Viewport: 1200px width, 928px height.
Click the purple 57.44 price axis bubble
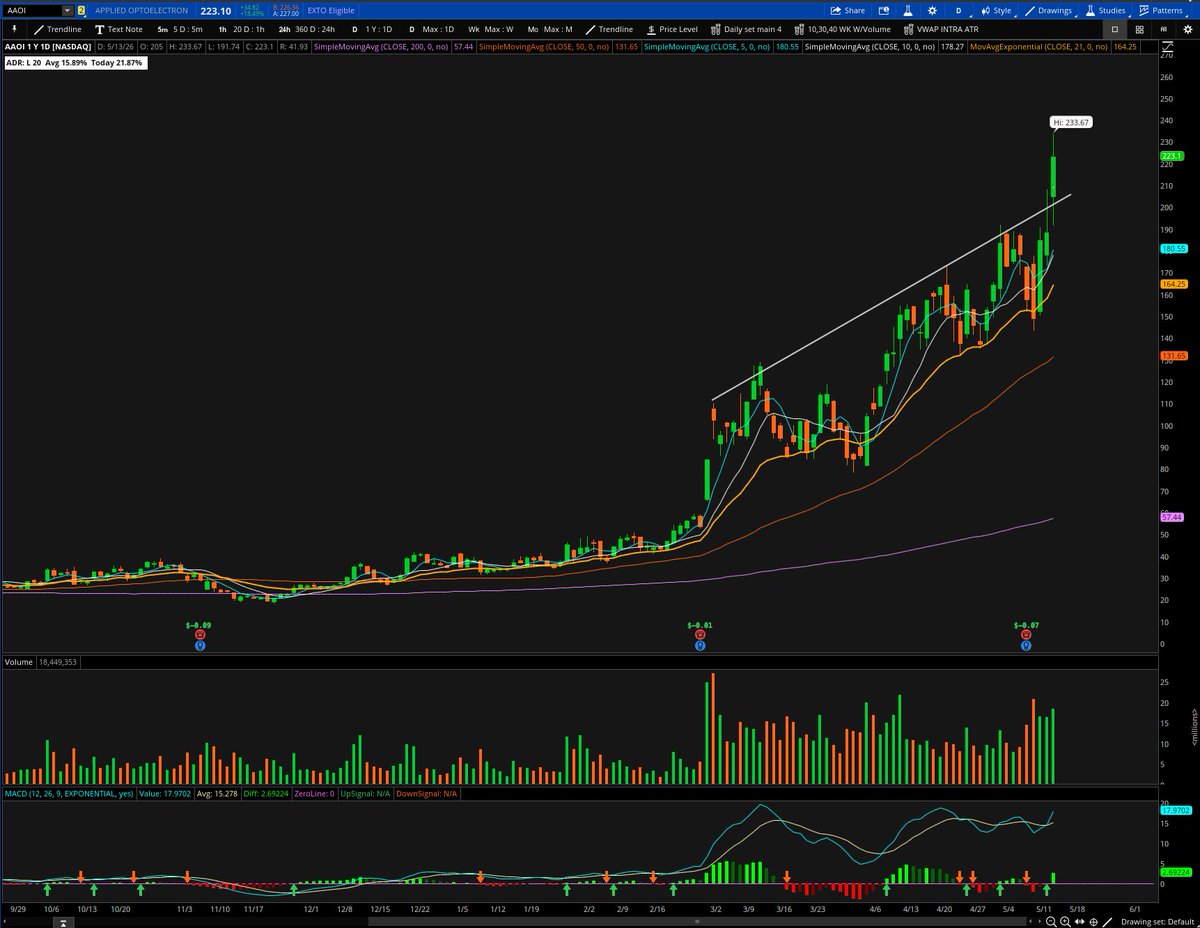(1172, 517)
